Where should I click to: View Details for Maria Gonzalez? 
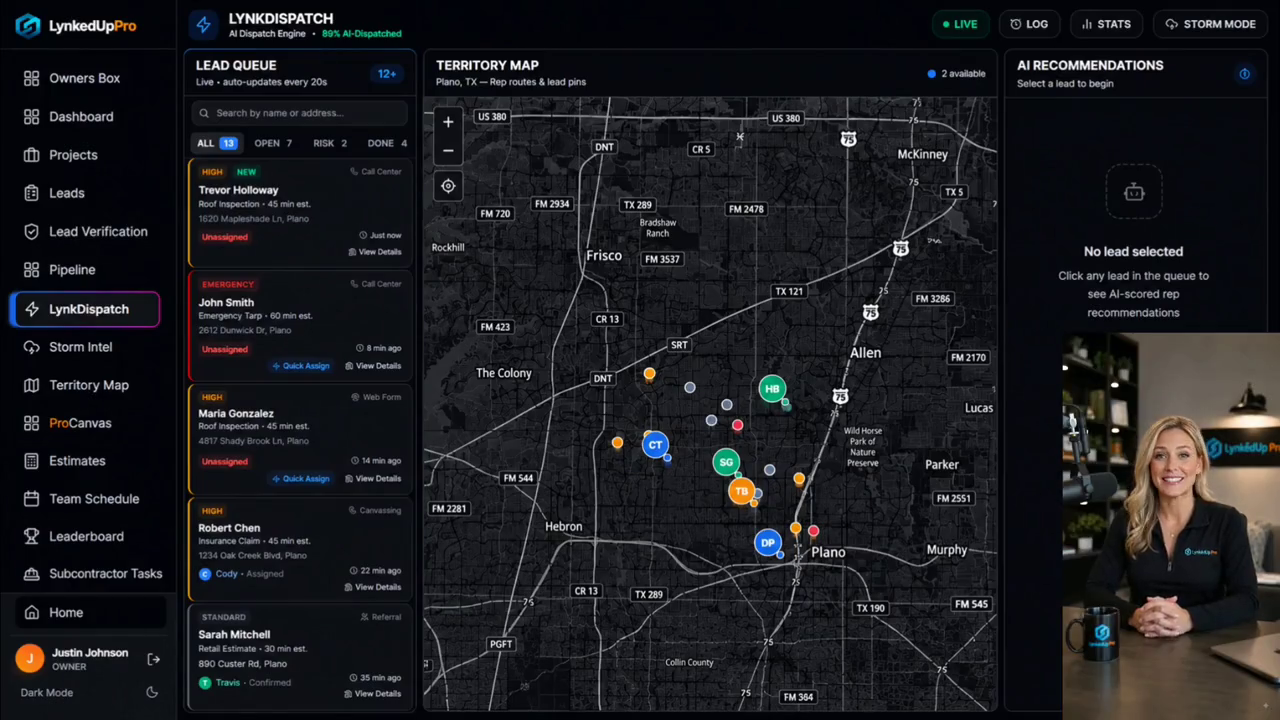[x=373, y=479]
